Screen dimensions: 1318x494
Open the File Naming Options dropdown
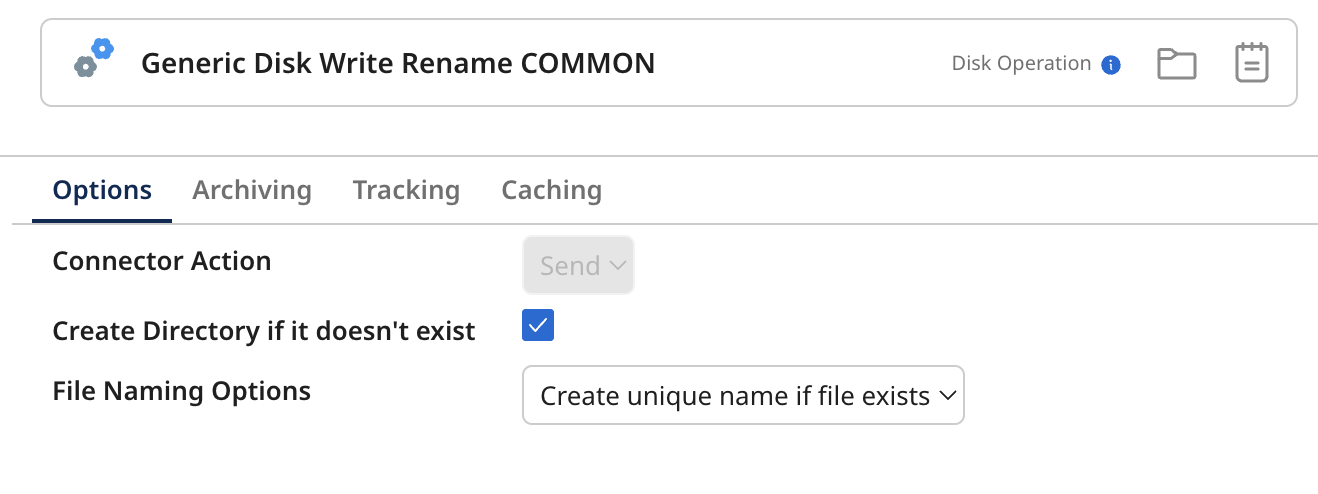coord(742,396)
